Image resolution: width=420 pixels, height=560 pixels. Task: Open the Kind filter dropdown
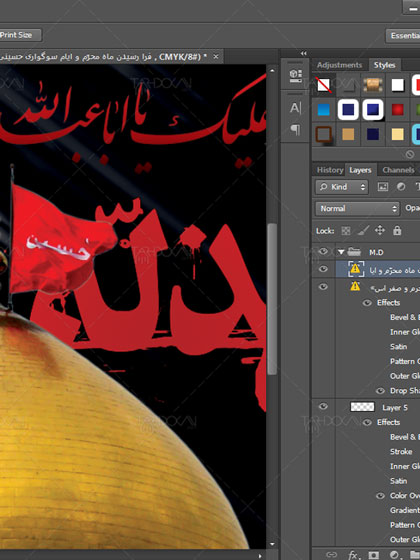341,187
